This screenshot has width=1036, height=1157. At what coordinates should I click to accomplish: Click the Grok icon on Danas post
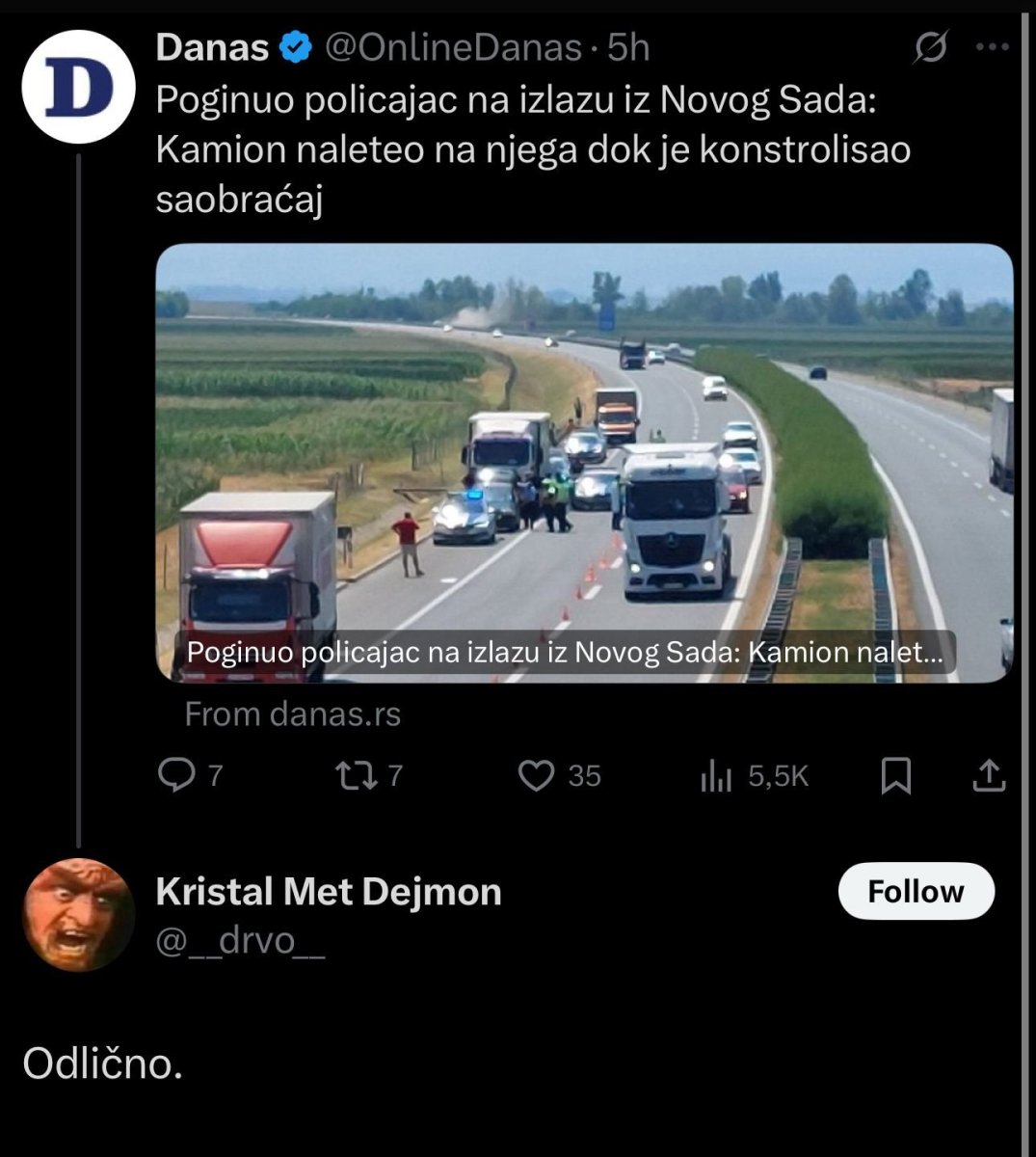[x=931, y=47]
